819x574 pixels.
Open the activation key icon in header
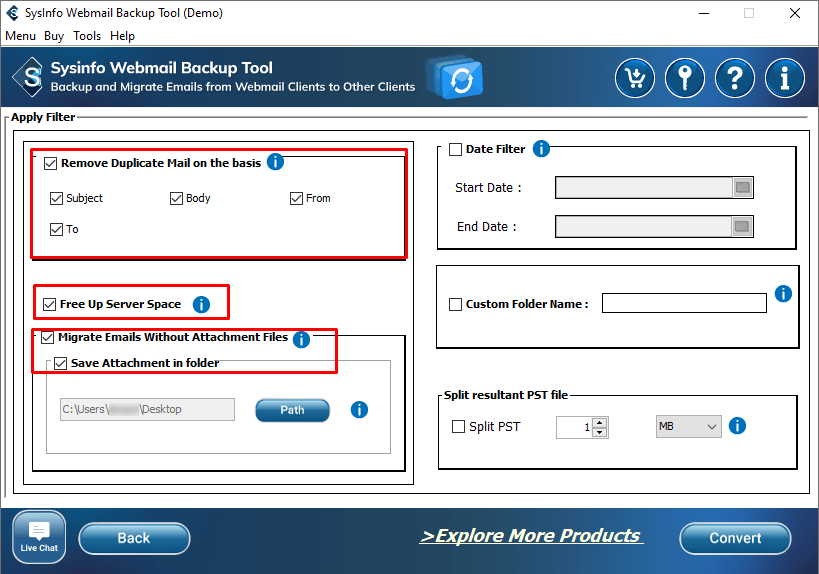click(x=685, y=78)
